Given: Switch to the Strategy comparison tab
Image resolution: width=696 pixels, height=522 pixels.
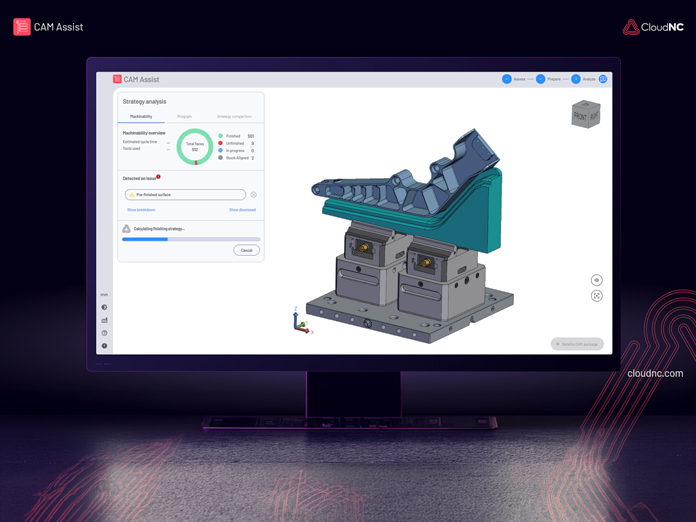Looking at the screenshot, I should 234,116.
